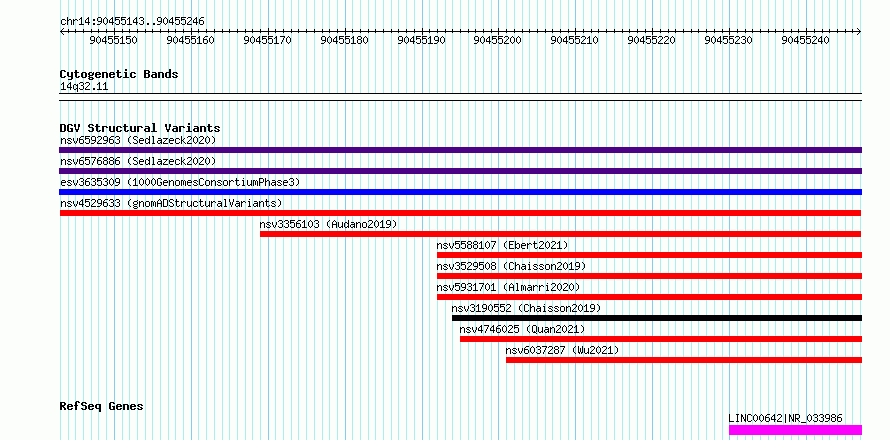Open the nsv3190552 (Chaisson2019) label
The height and width of the screenshot is (440, 890).
pos(526,308)
